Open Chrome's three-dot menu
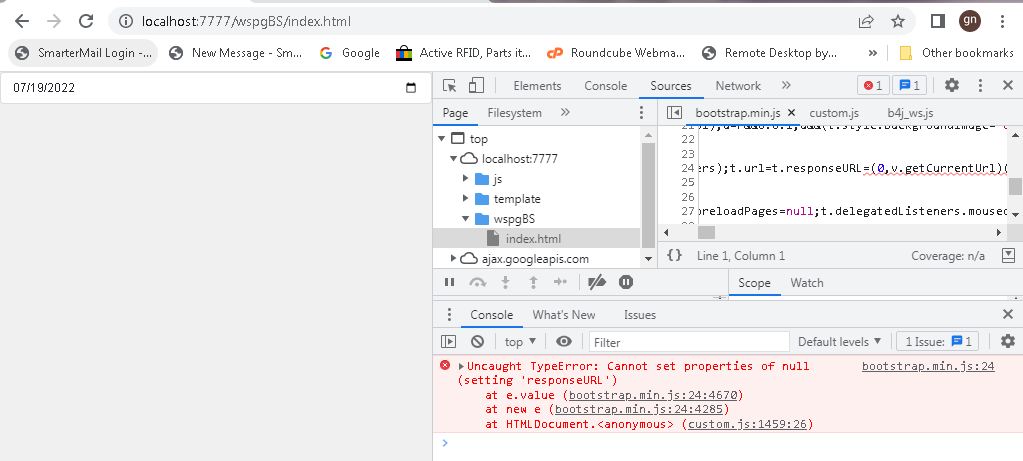 pyautogui.click(x=1002, y=22)
